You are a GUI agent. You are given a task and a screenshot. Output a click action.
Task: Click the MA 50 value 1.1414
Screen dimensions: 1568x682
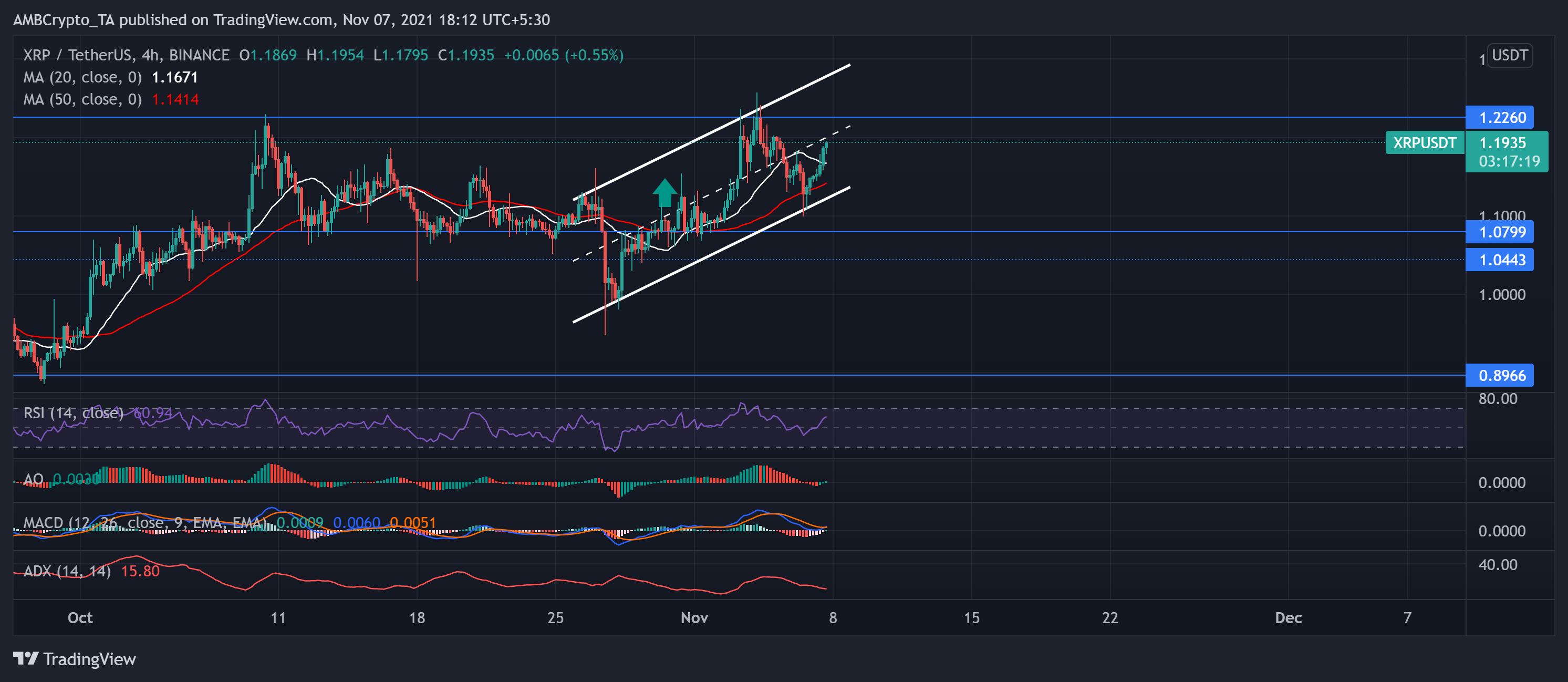[x=175, y=99]
